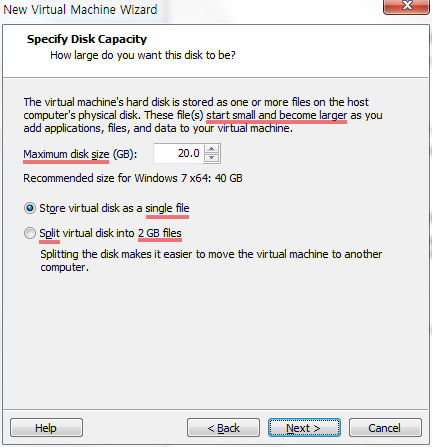Click the underlined 'start small and become larger' phrase
The height and width of the screenshot is (447, 432).
point(276,115)
